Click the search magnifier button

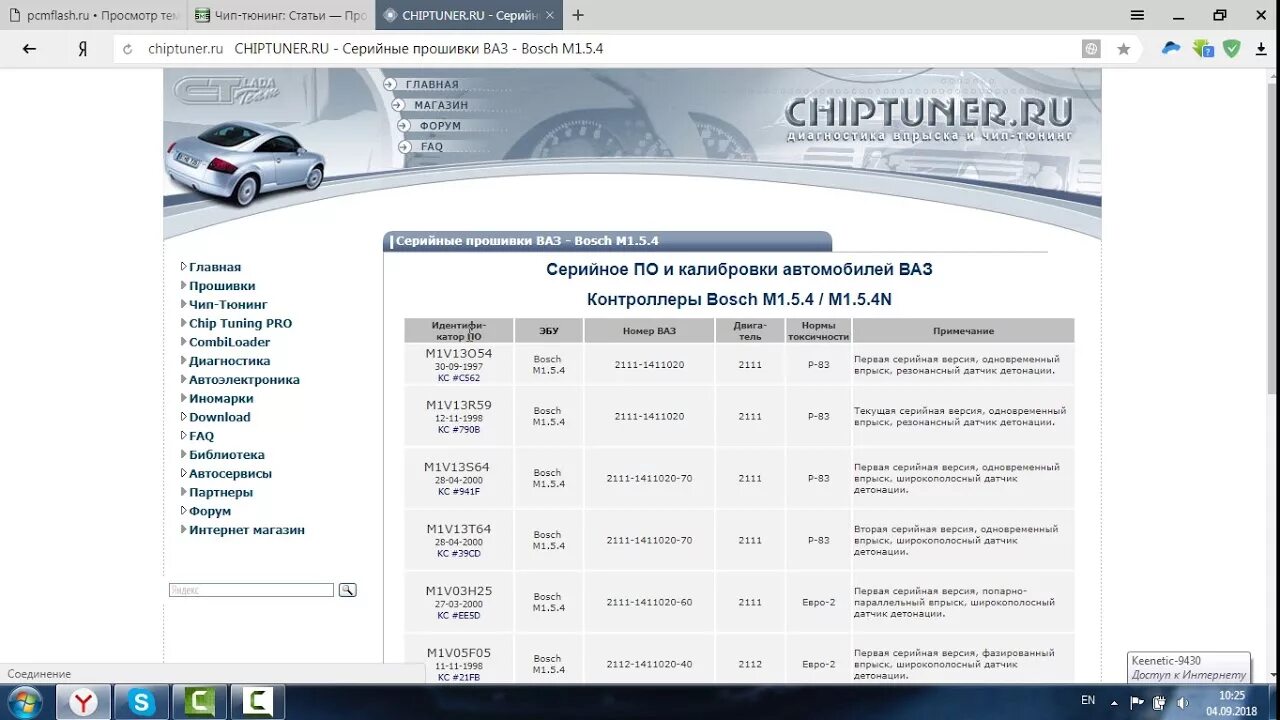coord(347,590)
